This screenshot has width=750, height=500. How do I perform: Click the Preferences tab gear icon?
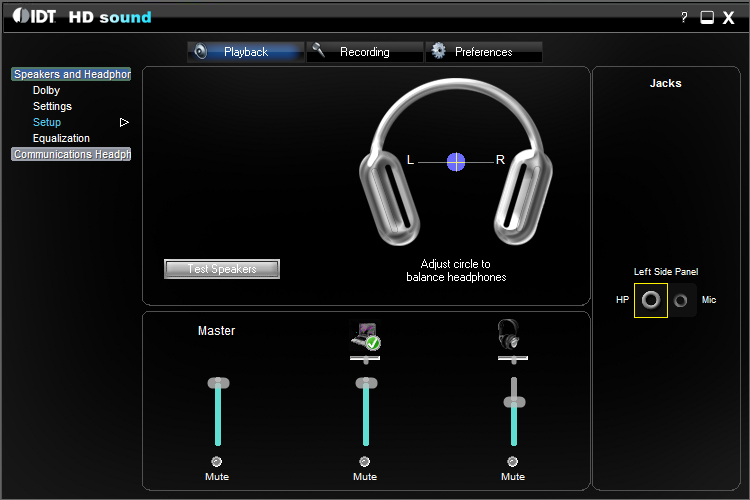coord(438,50)
